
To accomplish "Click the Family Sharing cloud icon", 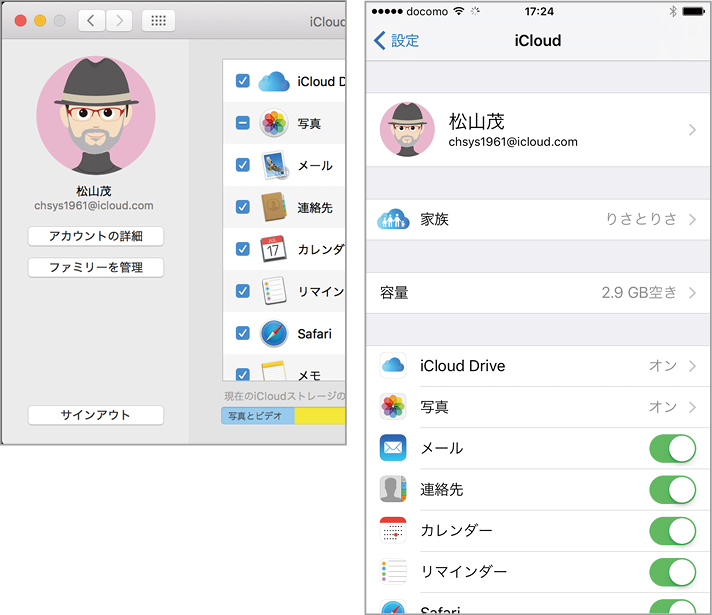I will click(x=393, y=219).
